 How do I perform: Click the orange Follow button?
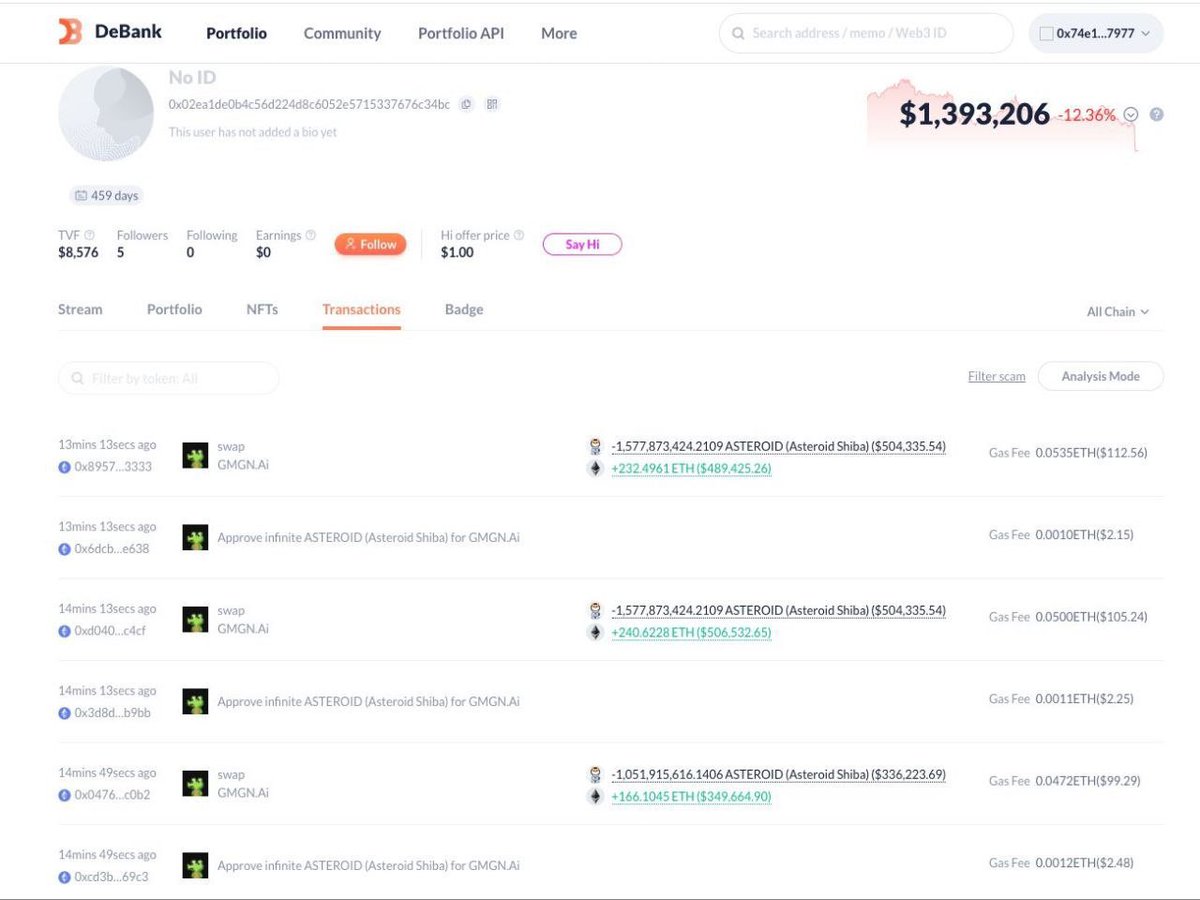click(x=371, y=244)
